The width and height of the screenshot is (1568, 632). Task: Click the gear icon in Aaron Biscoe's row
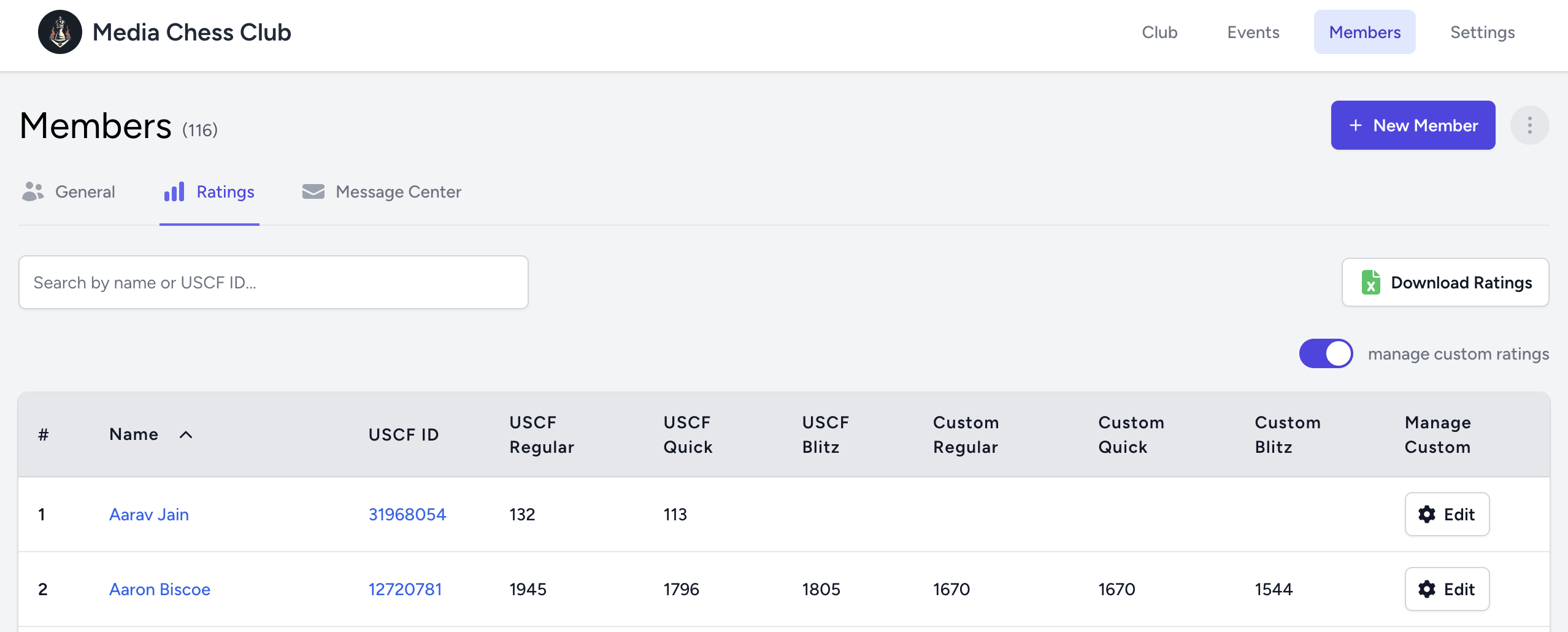coord(1427,589)
